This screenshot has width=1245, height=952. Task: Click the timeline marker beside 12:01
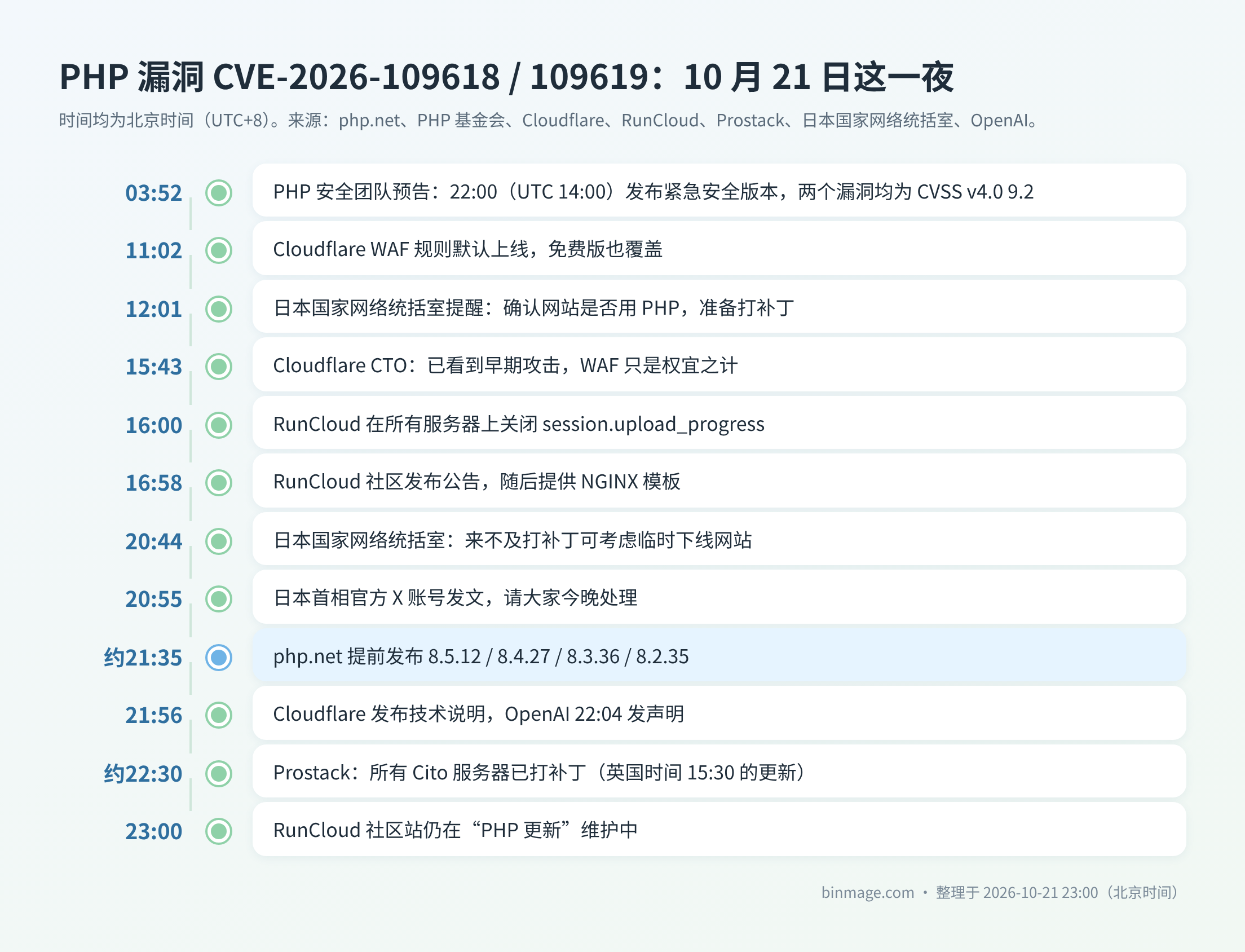pyautogui.click(x=219, y=309)
